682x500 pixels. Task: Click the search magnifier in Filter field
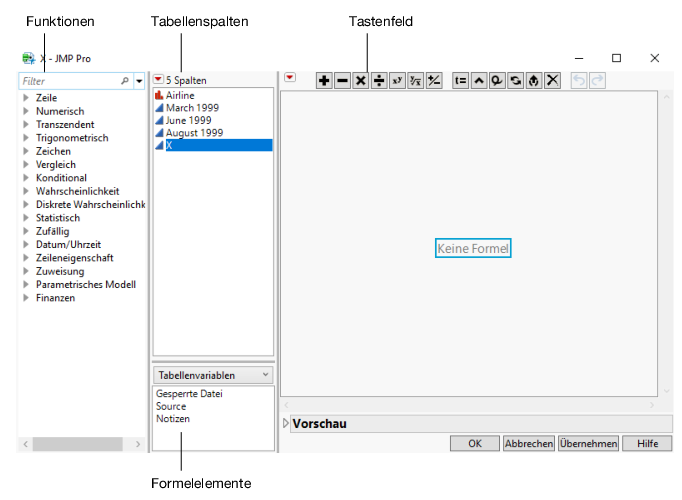[x=125, y=81]
